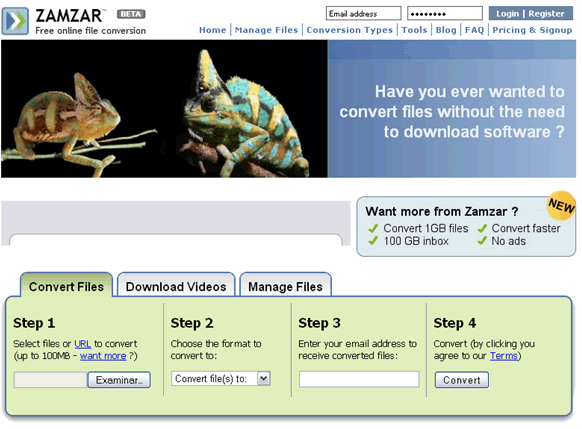The width and height of the screenshot is (582, 429).
Task: Click the Examinar browse button
Action: pos(119,380)
